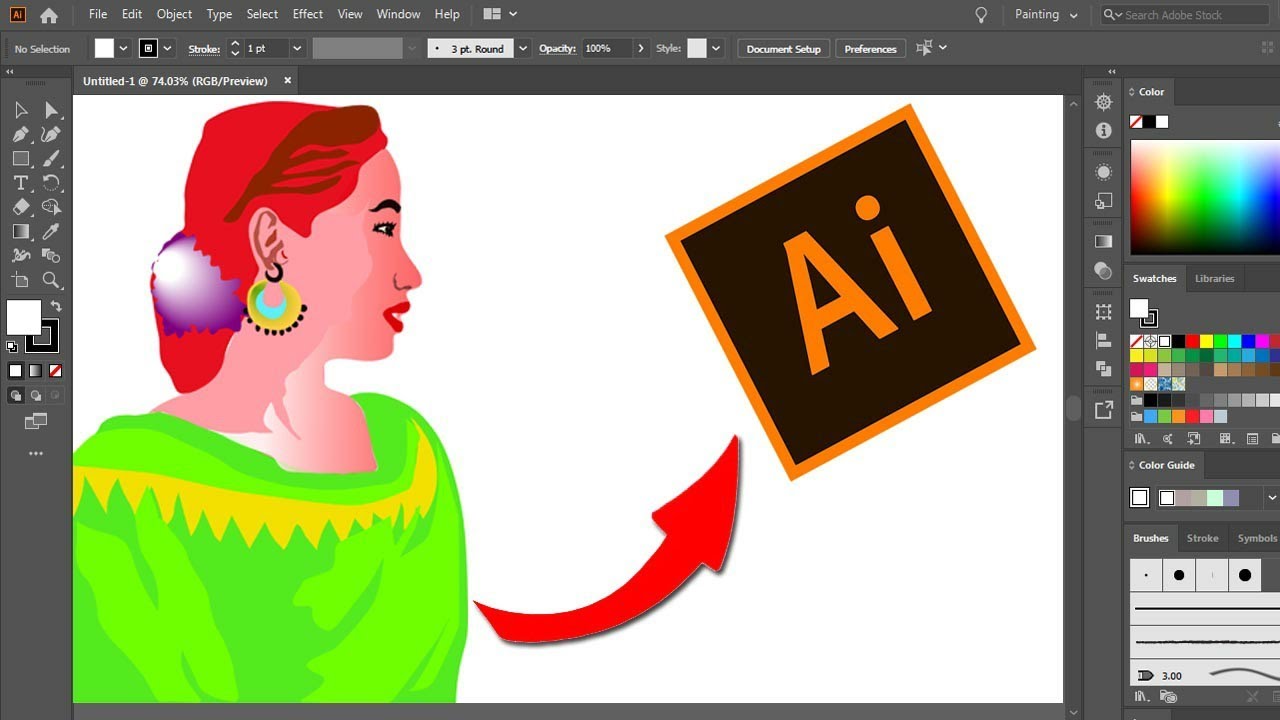This screenshot has height=720, width=1280.
Task: Expand or collapse the Color panel
Action: click(x=1132, y=92)
